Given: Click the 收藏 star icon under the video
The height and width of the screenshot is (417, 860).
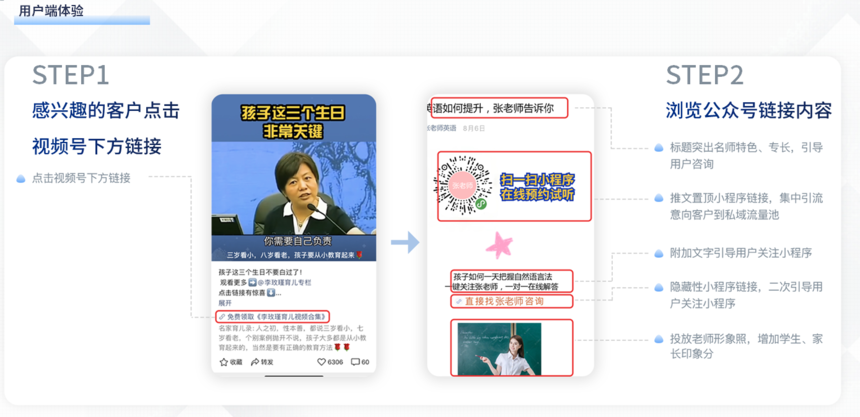Looking at the screenshot, I should tap(223, 362).
